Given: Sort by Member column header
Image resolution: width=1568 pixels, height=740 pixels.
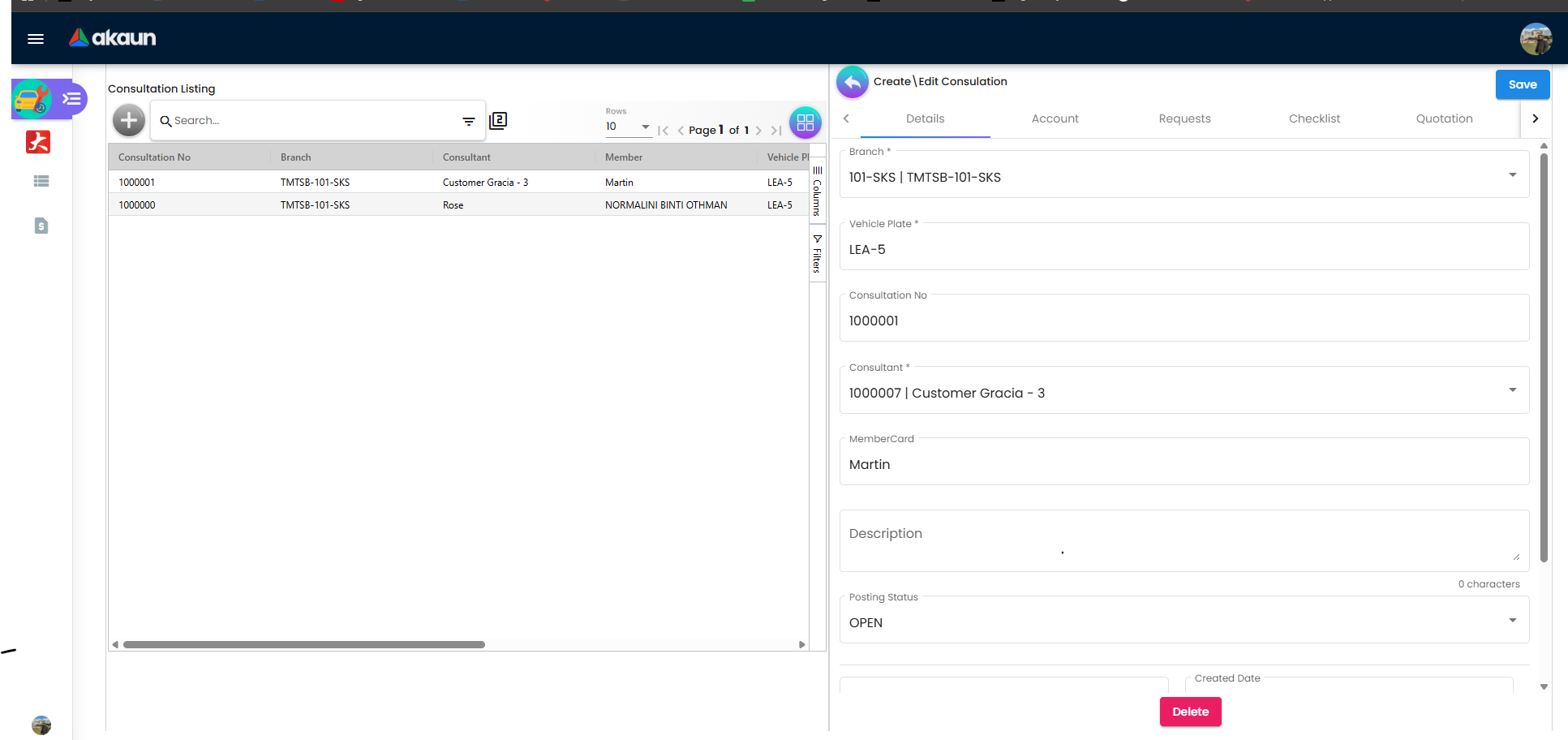Looking at the screenshot, I should pyautogui.click(x=624, y=157).
